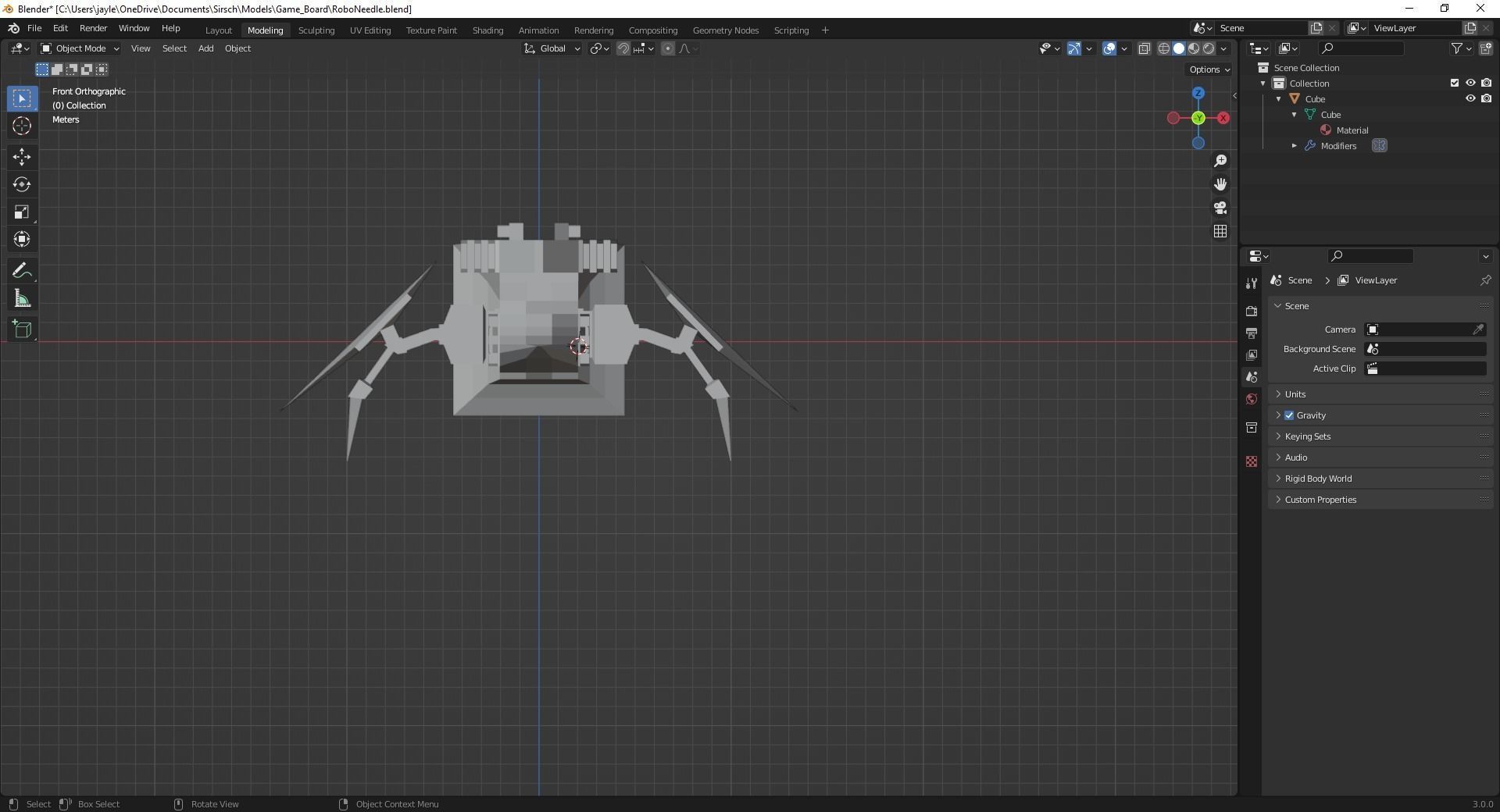
Task: Expand the Modifiers tree item
Action: [x=1295, y=146]
